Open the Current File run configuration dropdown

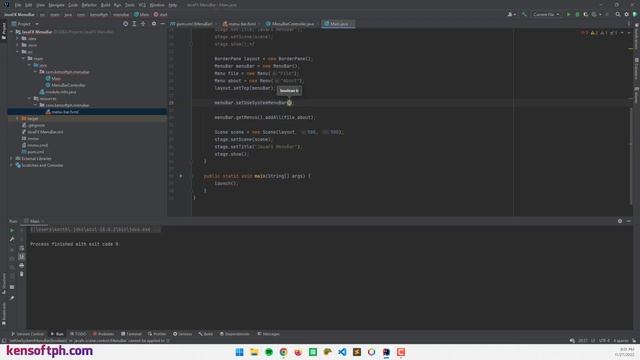tap(546, 14)
